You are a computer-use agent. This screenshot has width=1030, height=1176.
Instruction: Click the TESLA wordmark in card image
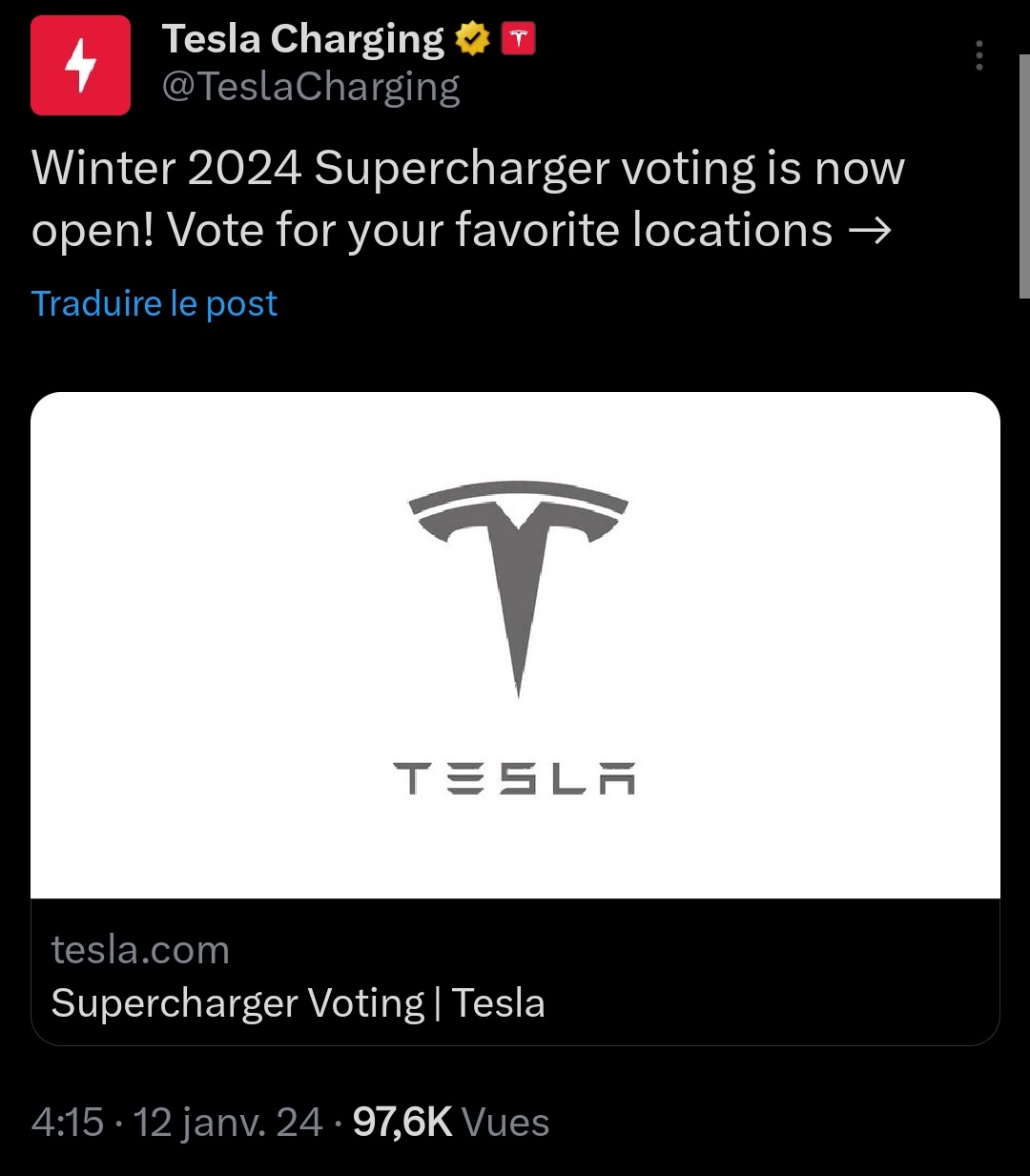tap(514, 777)
